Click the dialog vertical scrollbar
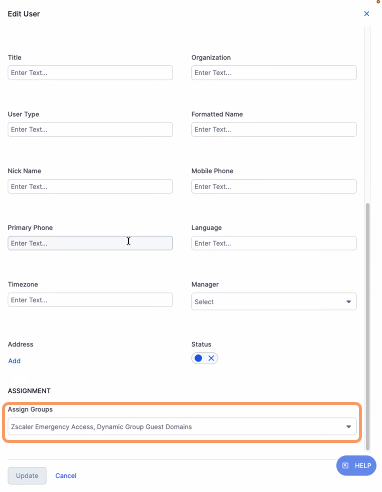 click(x=368, y=327)
